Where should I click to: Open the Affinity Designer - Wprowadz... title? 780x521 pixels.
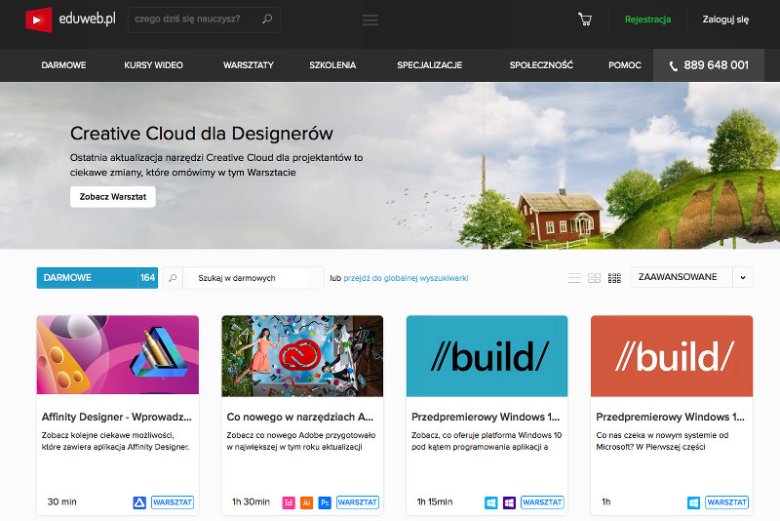[x=116, y=417]
